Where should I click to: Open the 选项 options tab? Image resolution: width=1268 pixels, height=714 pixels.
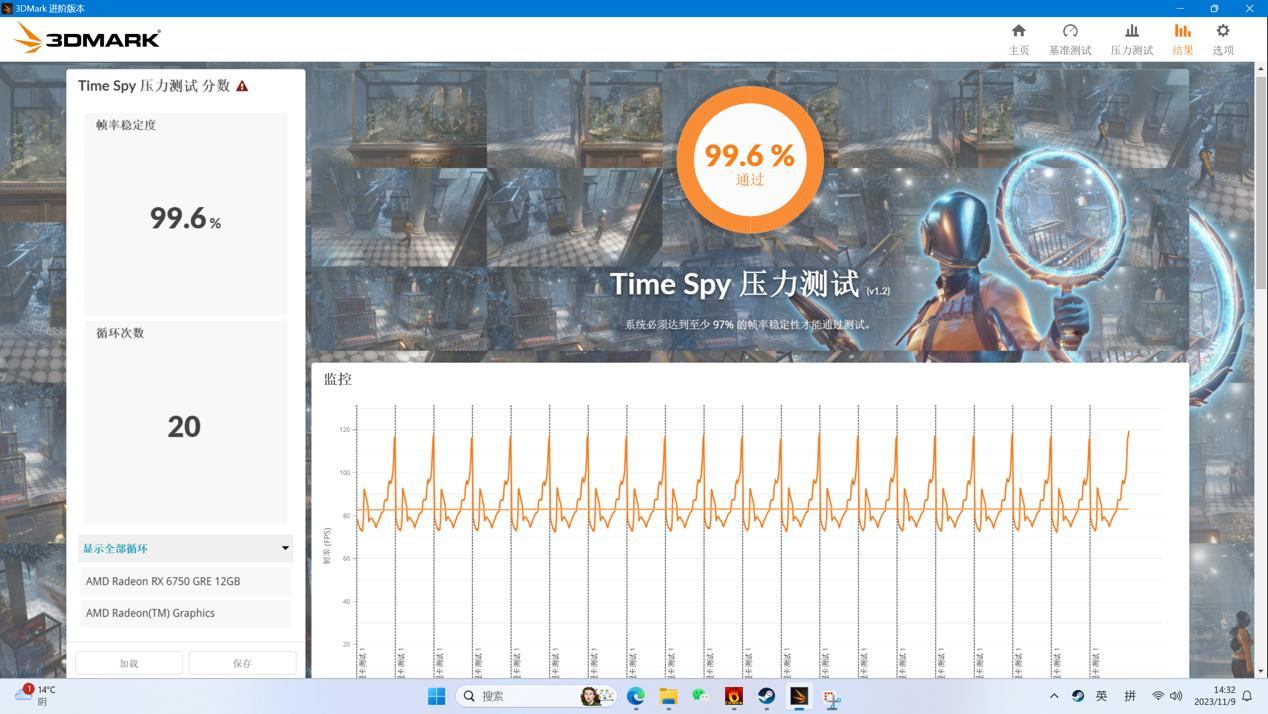[1223, 39]
